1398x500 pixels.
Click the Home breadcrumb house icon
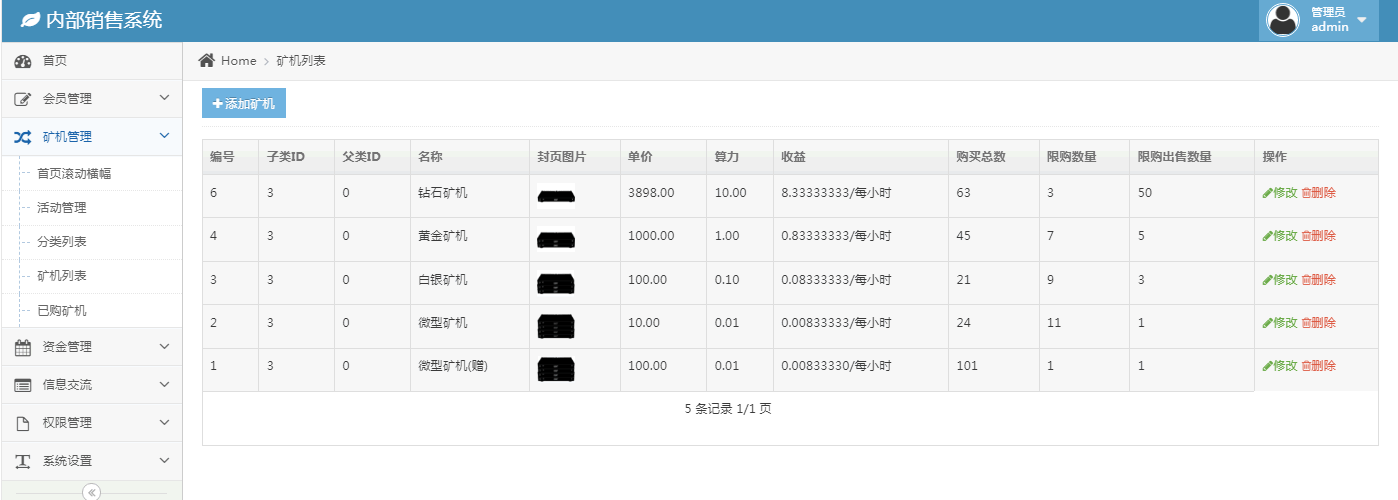pos(207,61)
